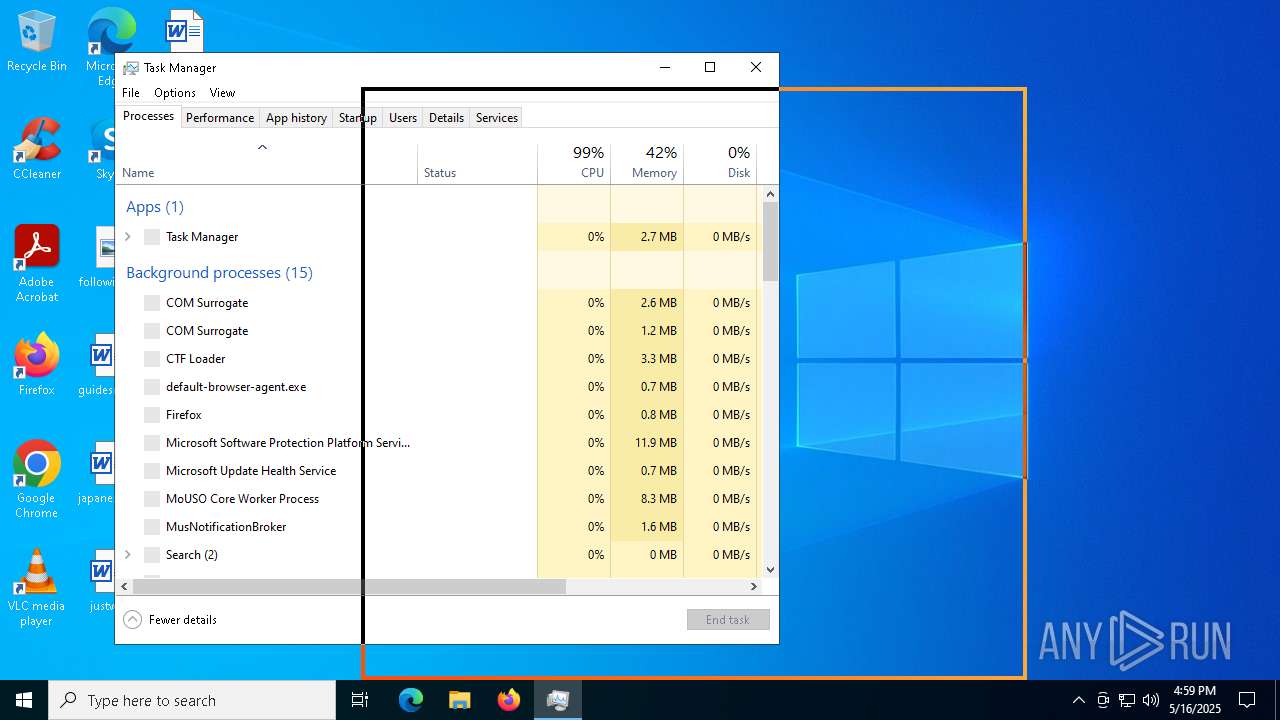
Task: Open Word document icon at desktop top
Action: pyautogui.click(x=184, y=30)
